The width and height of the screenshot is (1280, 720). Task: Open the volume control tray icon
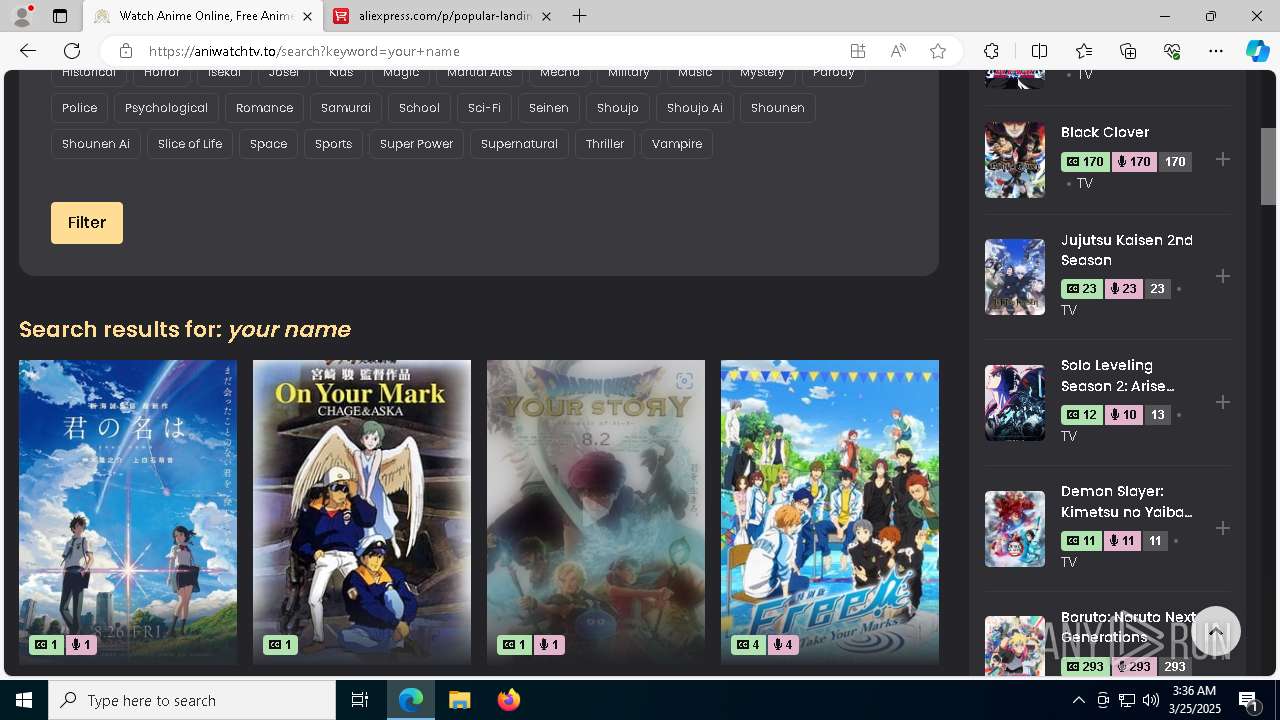pos(1150,700)
